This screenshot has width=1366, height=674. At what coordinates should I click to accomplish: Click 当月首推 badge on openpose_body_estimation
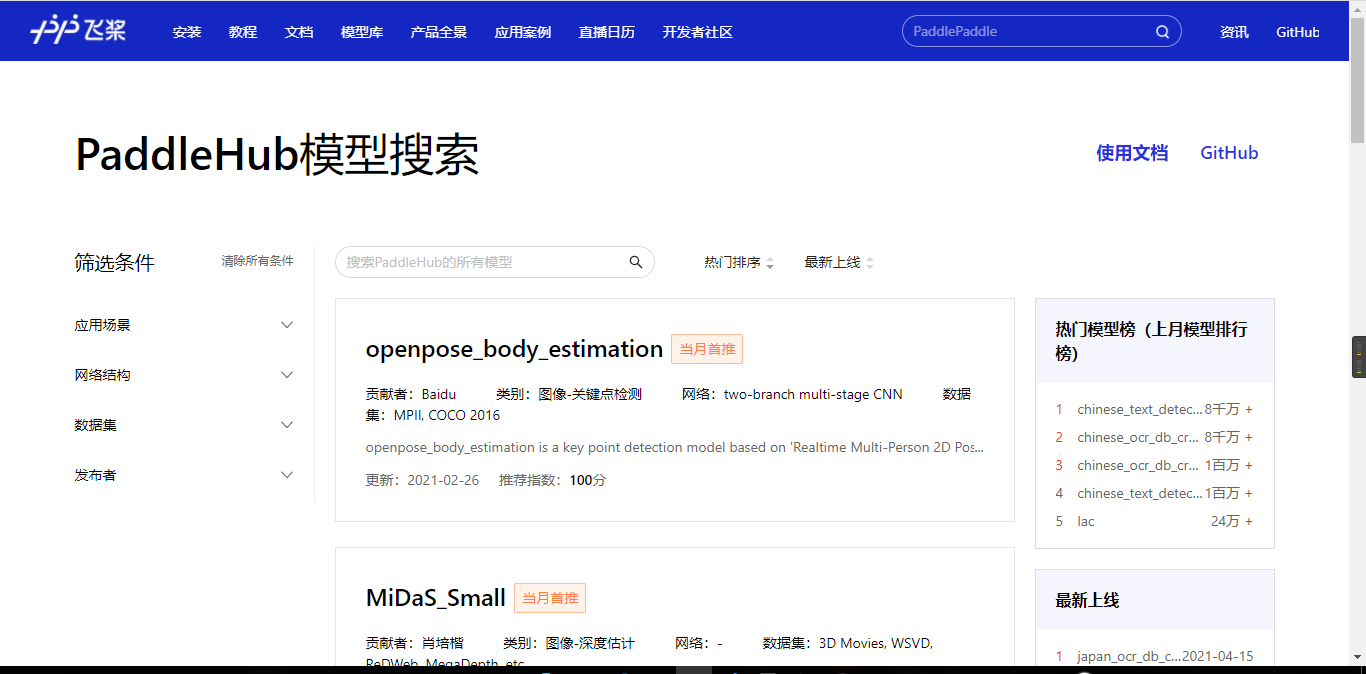pyautogui.click(x=707, y=349)
